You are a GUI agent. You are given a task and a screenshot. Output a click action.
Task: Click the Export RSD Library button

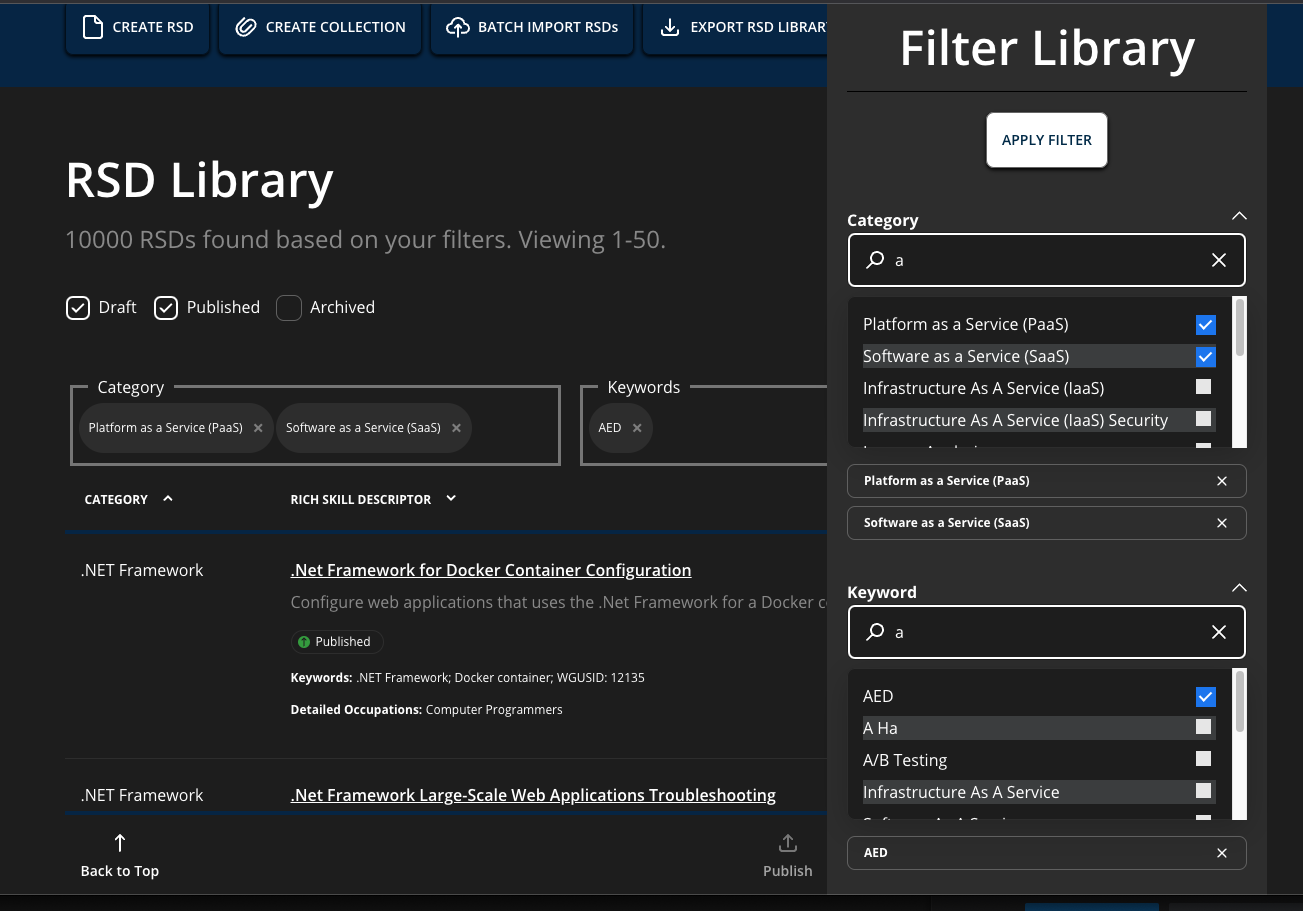pos(735,27)
